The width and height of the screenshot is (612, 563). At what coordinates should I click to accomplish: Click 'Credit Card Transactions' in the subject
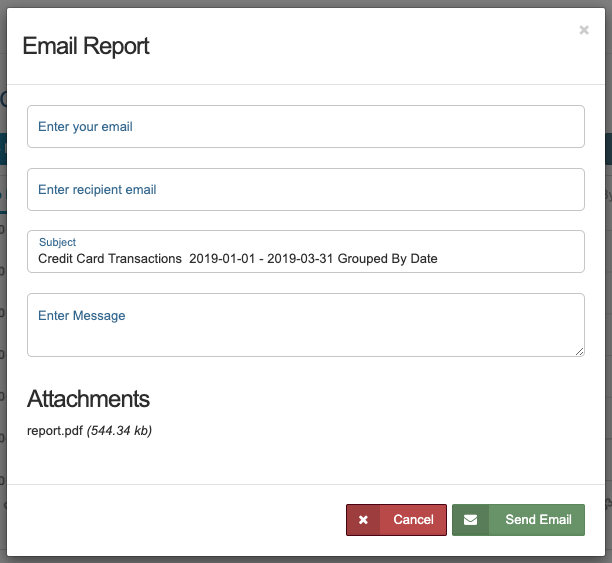(110, 259)
